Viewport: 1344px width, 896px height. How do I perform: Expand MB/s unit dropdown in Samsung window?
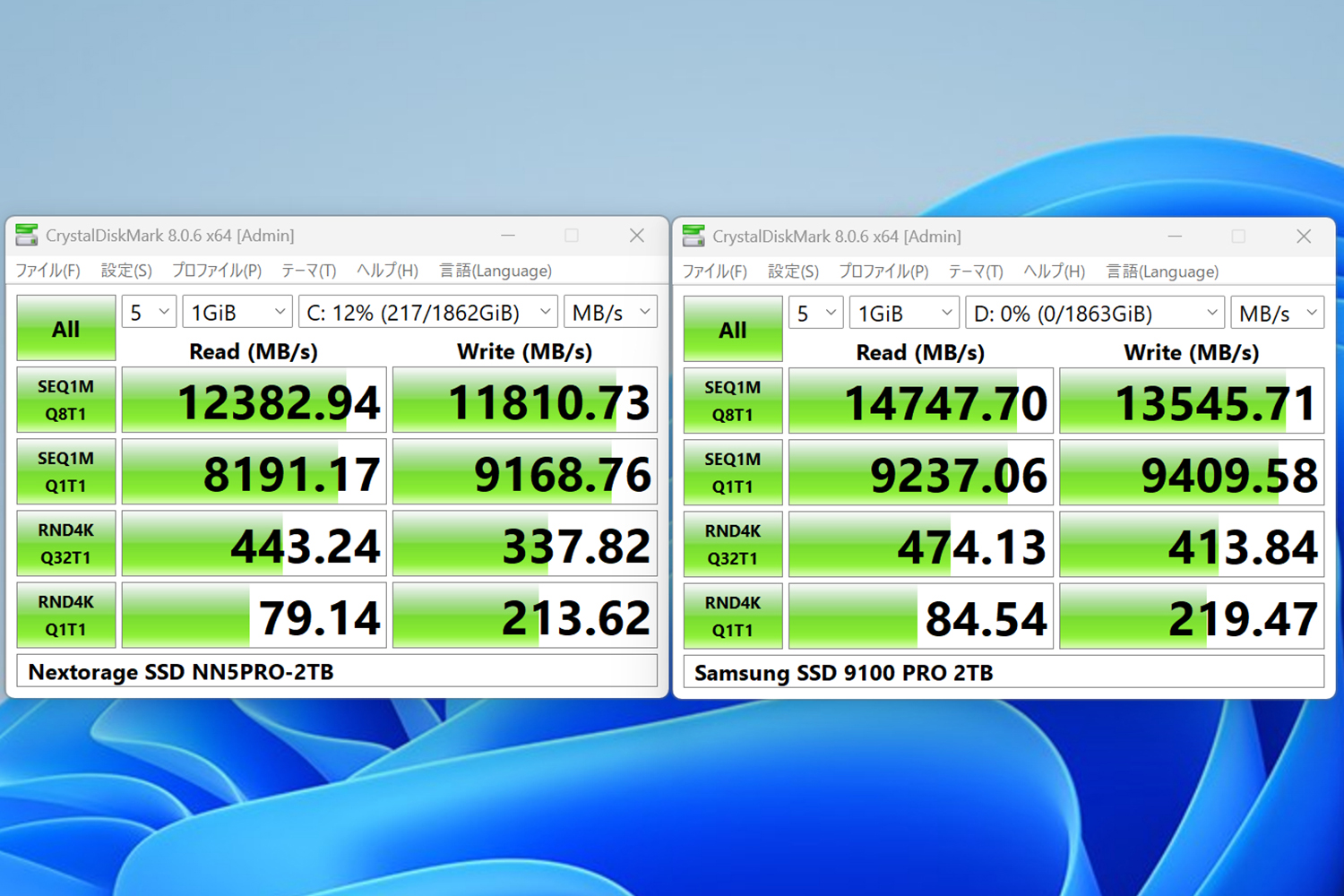[x=1277, y=313]
